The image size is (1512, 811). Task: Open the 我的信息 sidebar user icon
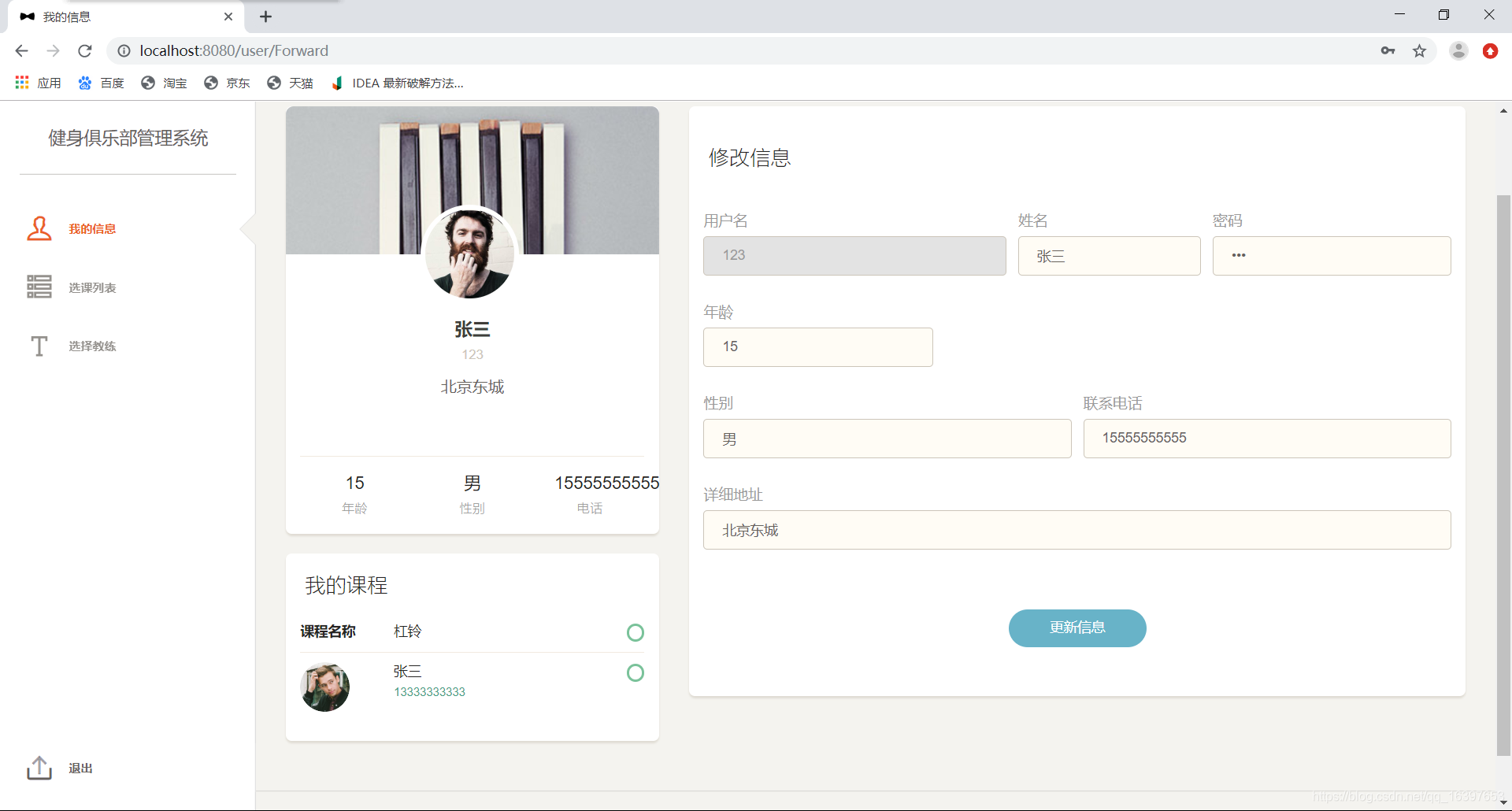pos(39,228)
